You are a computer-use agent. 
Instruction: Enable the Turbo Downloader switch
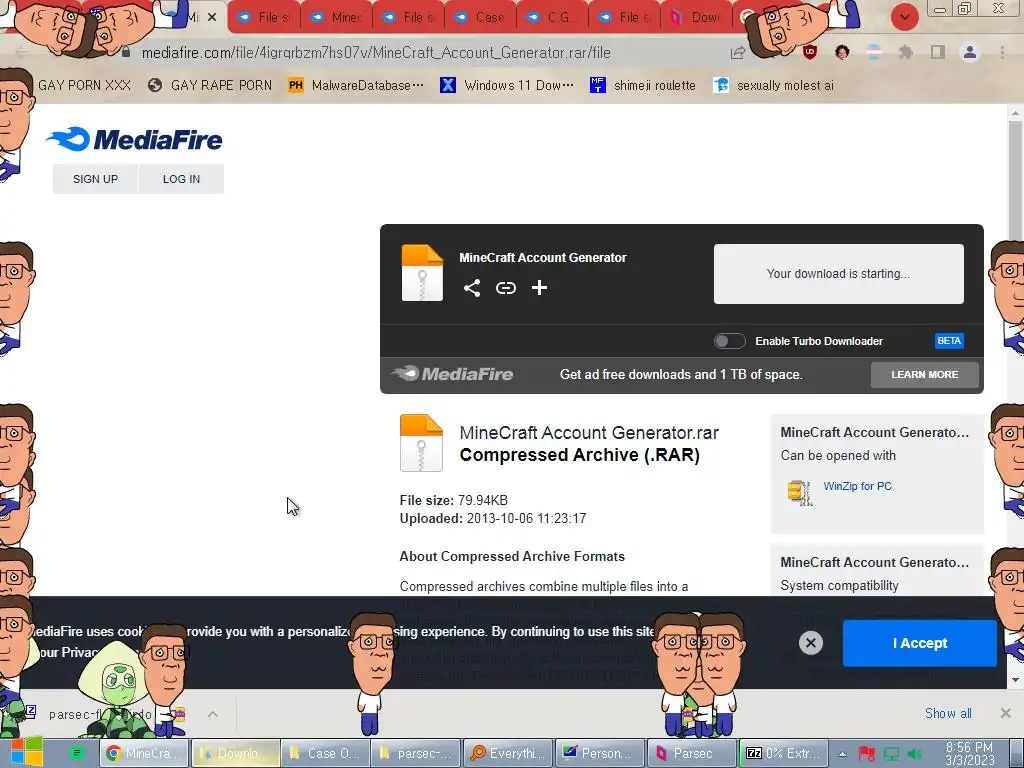coord(729,341)
